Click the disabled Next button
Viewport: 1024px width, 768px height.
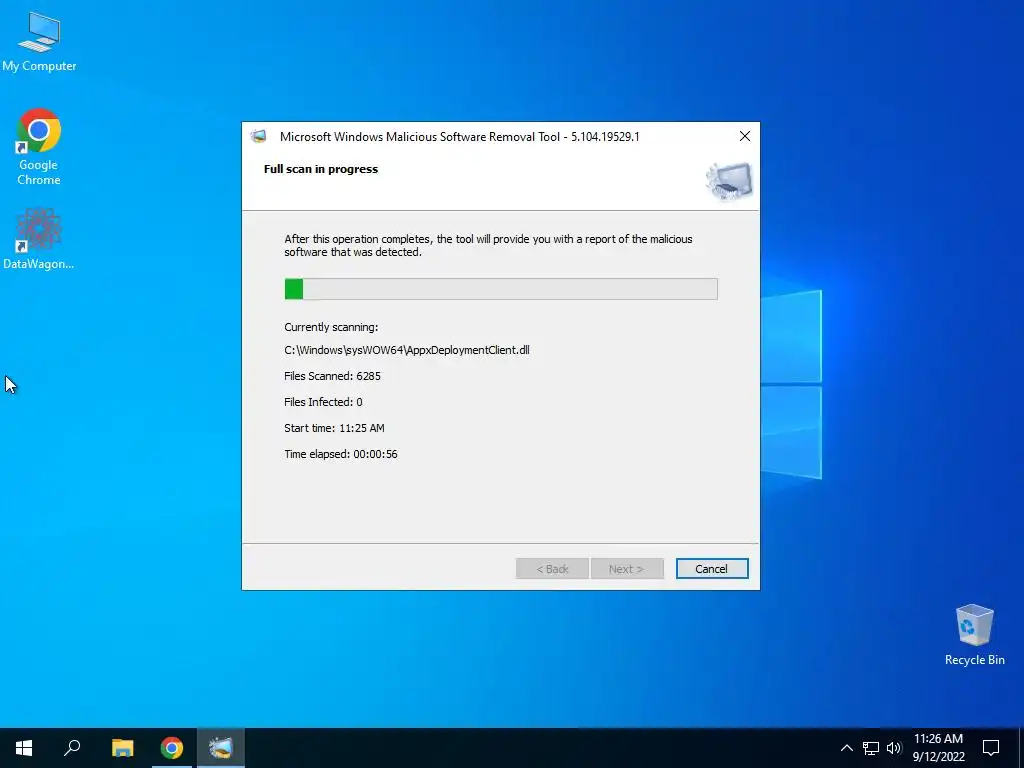click(627, 569)
